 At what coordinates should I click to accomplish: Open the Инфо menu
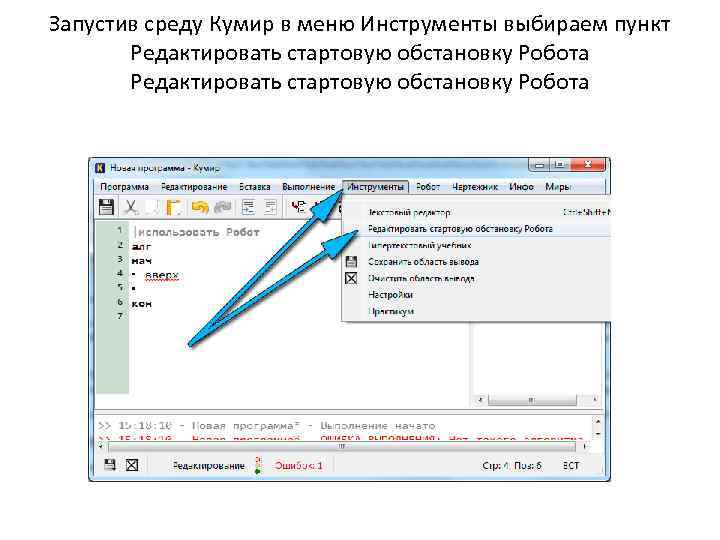coord(521,187)
